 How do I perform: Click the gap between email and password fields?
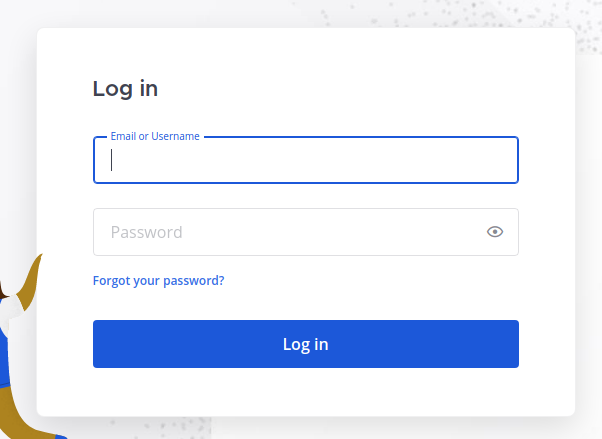click(x=305, y=196)
